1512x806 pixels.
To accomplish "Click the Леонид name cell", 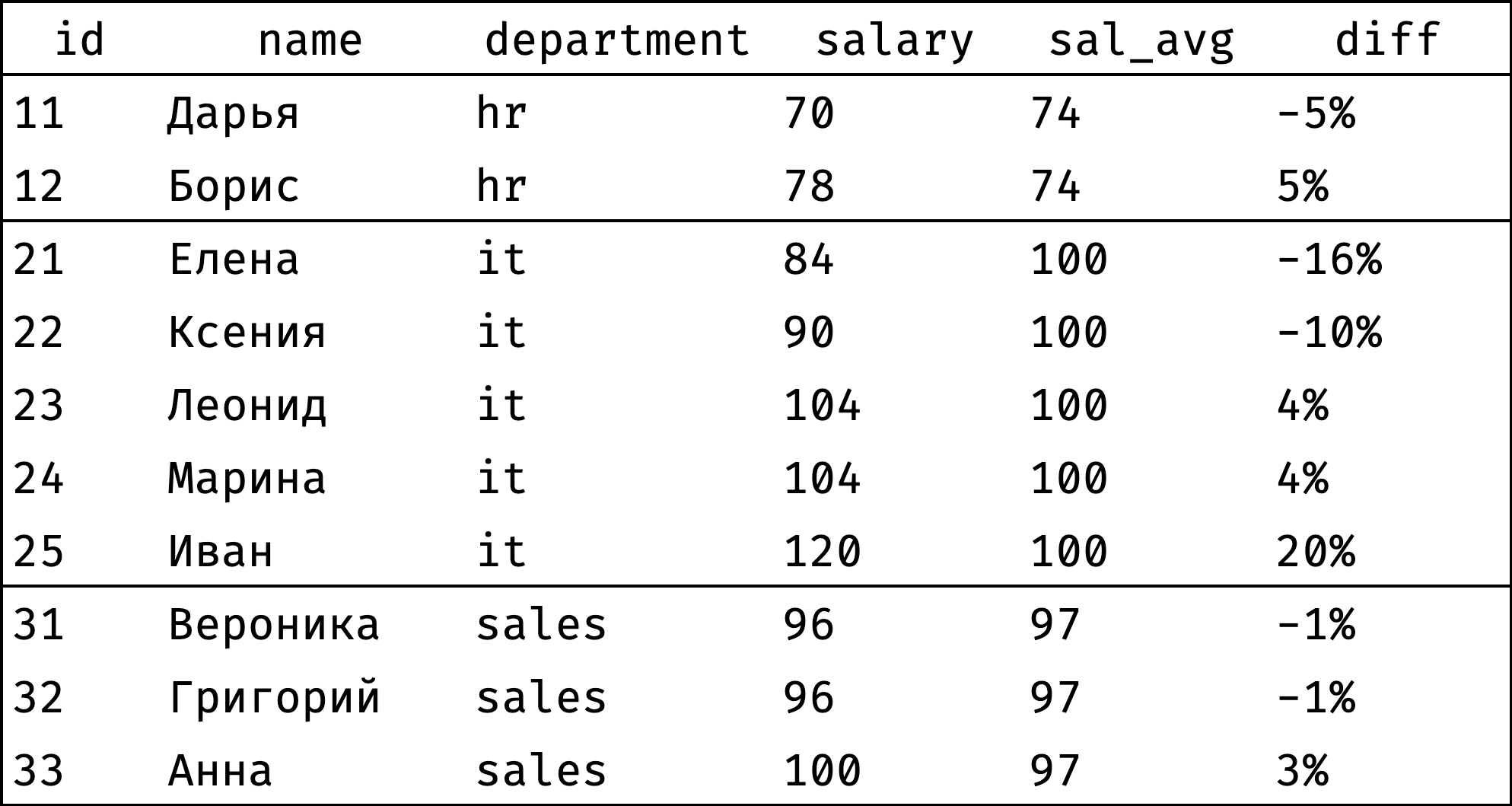I will pyautogui.click(x=247, y=406).
